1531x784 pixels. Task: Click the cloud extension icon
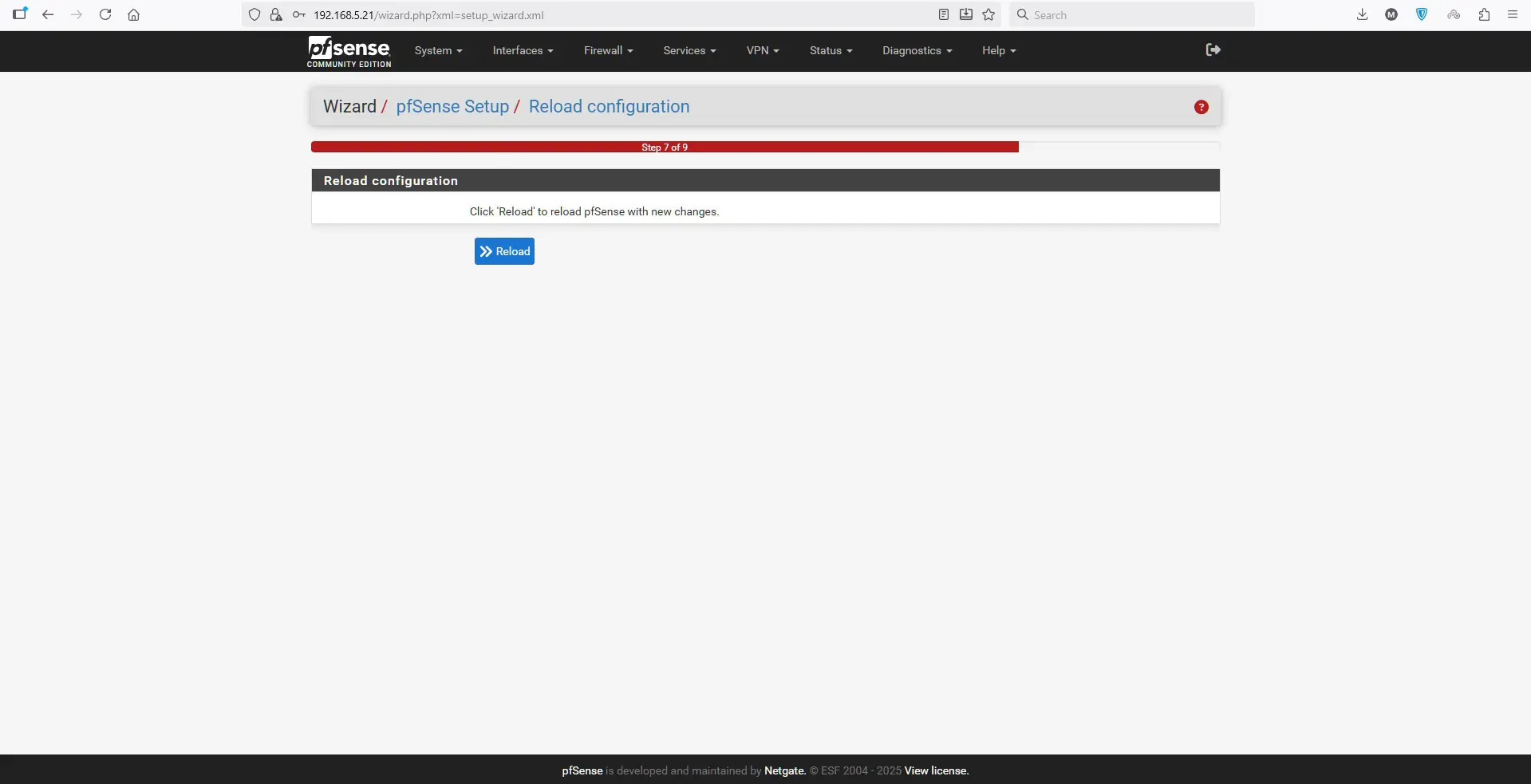(1454, 14)
